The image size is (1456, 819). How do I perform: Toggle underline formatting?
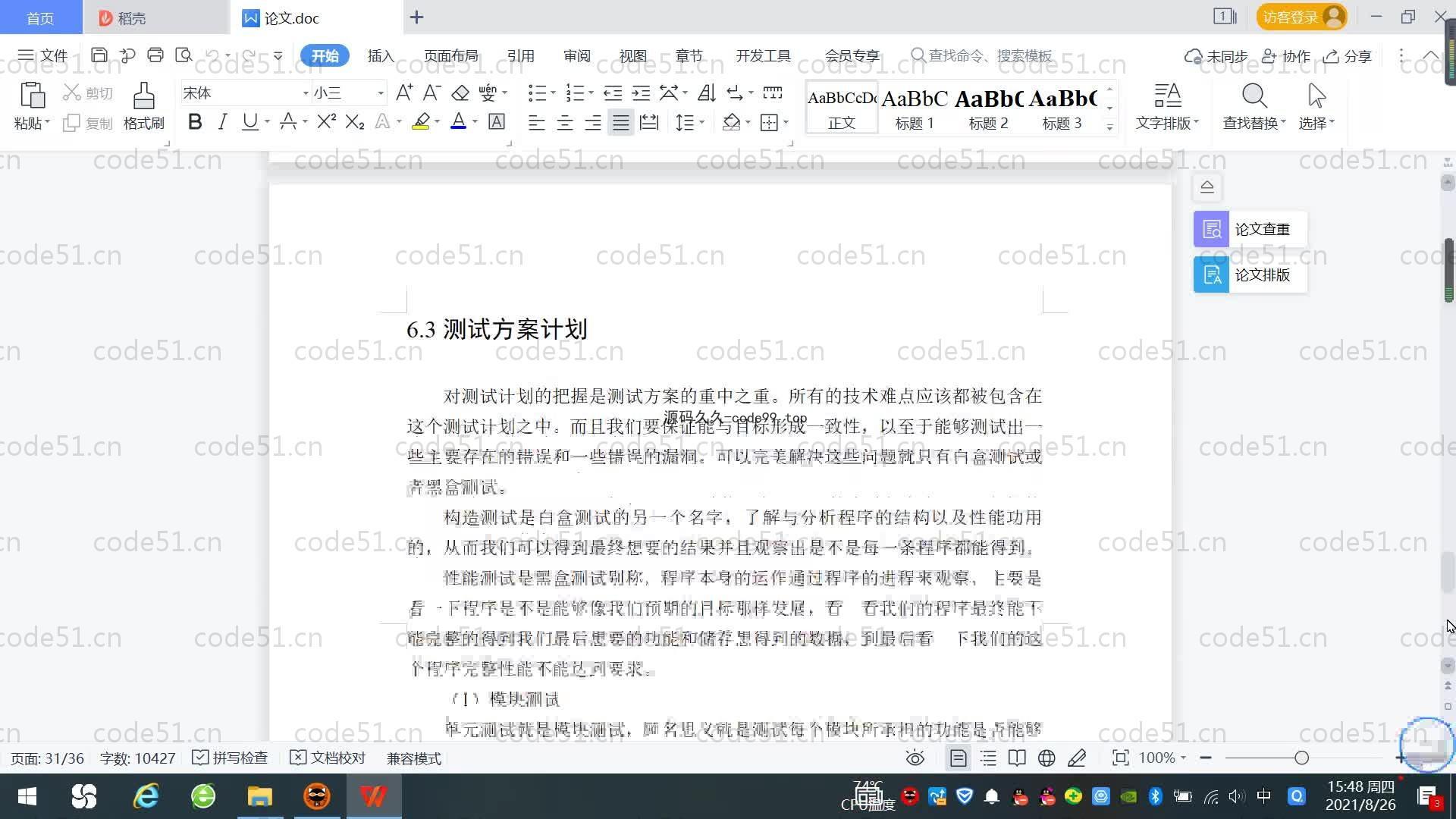coord(249,122)
